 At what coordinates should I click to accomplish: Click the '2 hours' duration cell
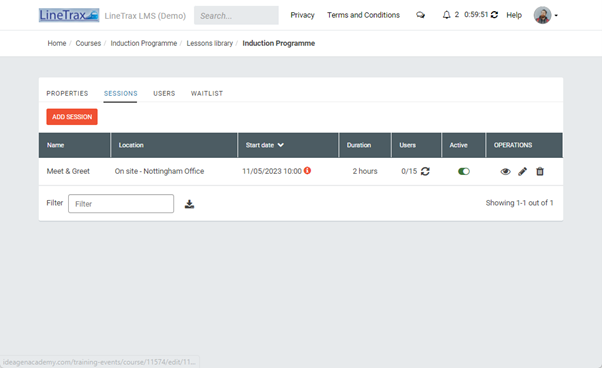point(365,171)
